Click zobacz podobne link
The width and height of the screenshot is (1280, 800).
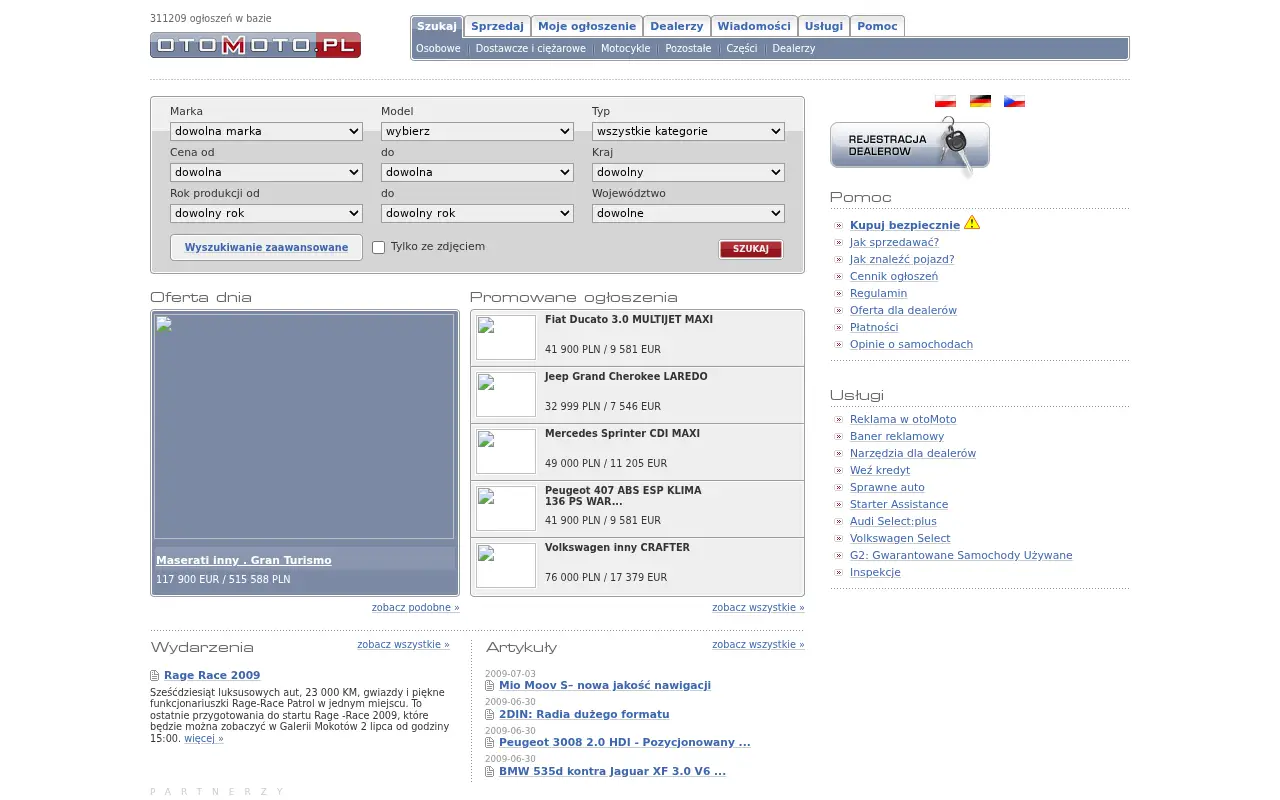[x=416, y=607]
